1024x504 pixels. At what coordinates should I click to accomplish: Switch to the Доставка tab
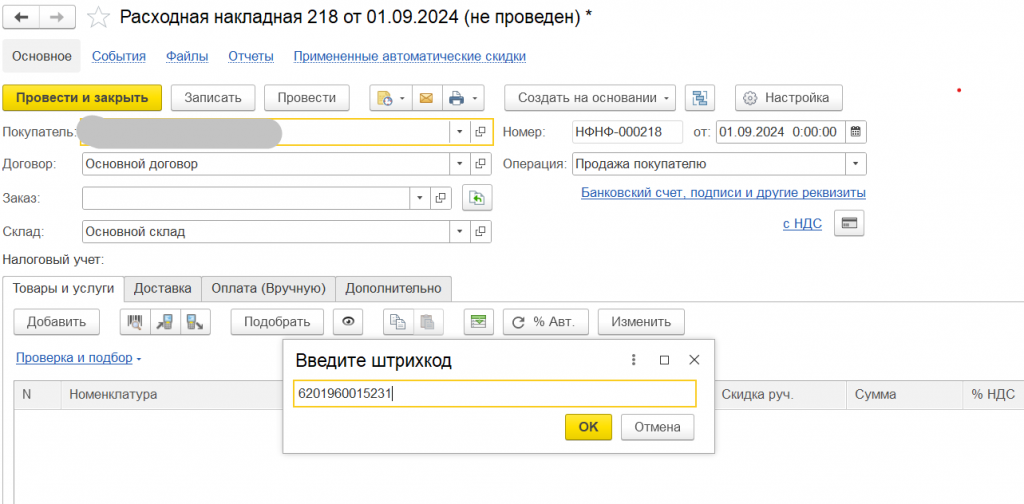tap(162, 288)
